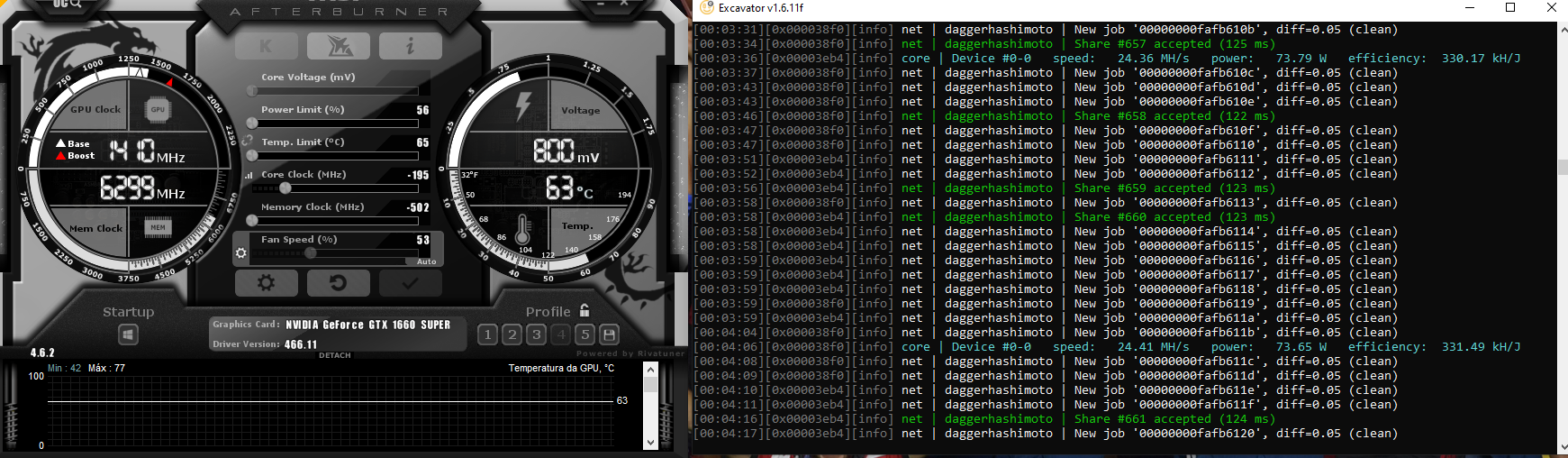Click the Temp. Limit value 65
The height and width of the screenshot is (458, 1568).
(x=422, y=142)
